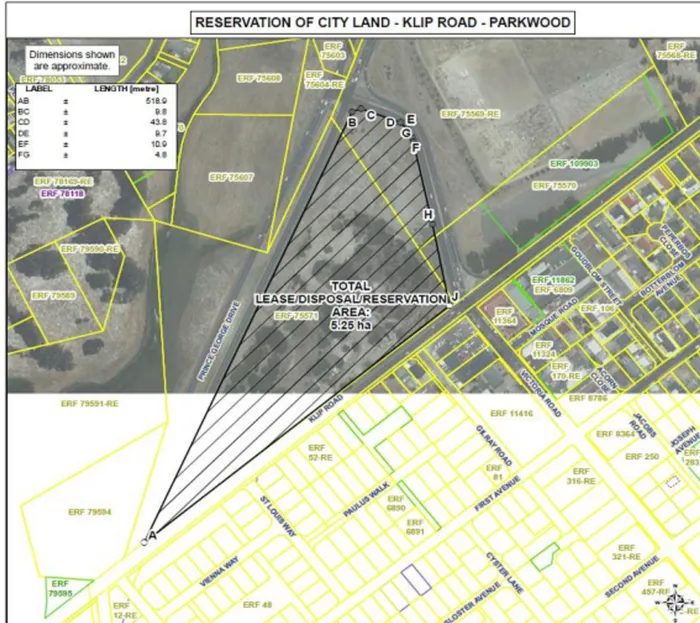
Task: Click the ERF 170-RE parcel label
Action: coord(565,371)
